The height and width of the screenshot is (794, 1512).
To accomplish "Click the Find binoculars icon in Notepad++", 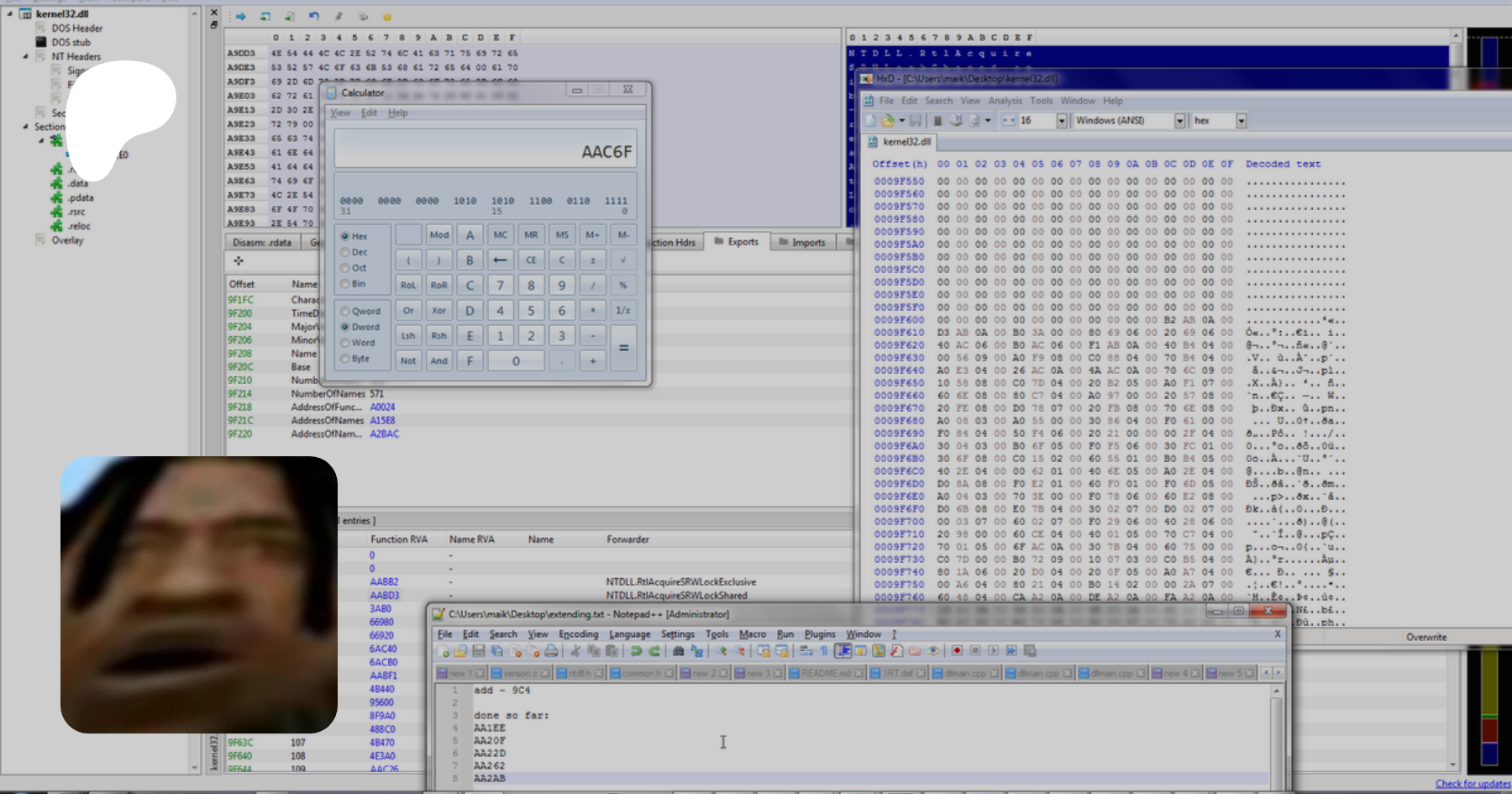I will pyautogui.click(x=678, y=651).
